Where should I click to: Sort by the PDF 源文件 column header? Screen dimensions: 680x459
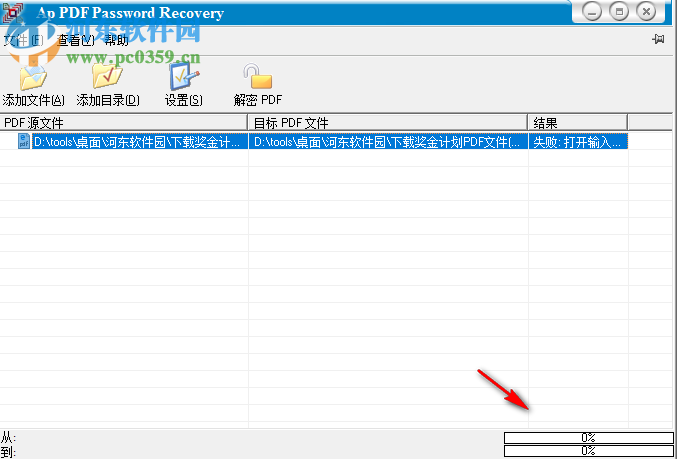point(124,123)
